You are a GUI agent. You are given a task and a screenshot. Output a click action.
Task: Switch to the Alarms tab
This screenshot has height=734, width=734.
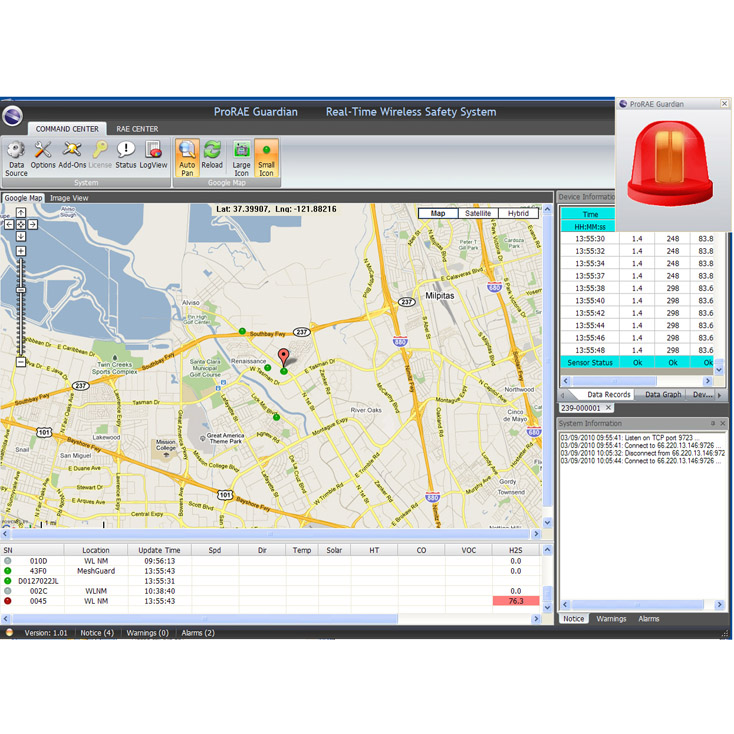tap(649, 619)
